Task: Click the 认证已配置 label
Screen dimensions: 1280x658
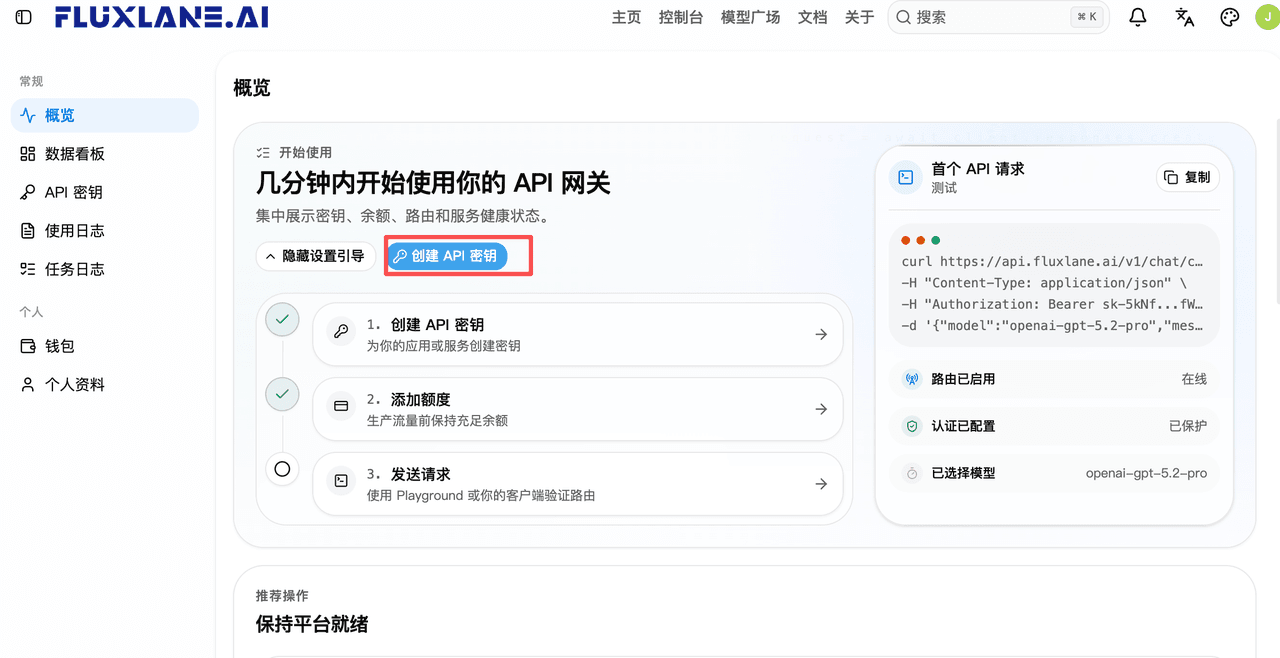Action: pyautogui.click(x=963, y=426)
